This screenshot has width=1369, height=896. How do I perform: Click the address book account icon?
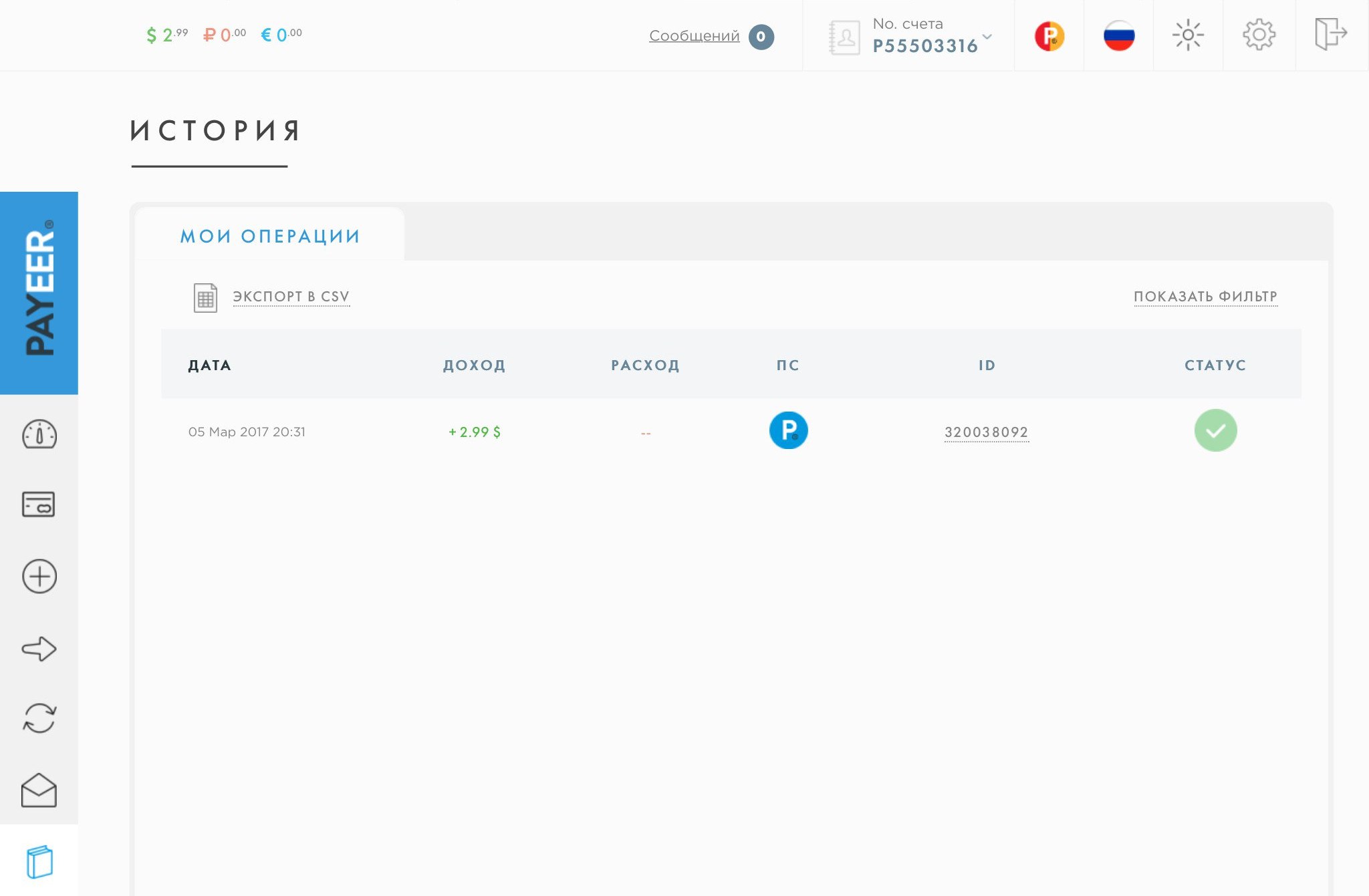844,37
